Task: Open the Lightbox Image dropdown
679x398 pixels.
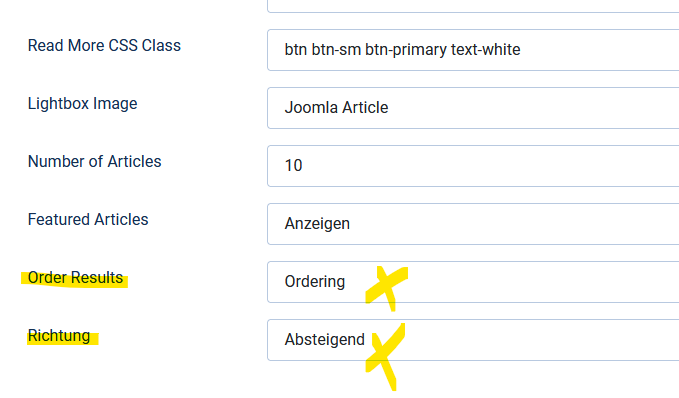Action: [473, 108]
